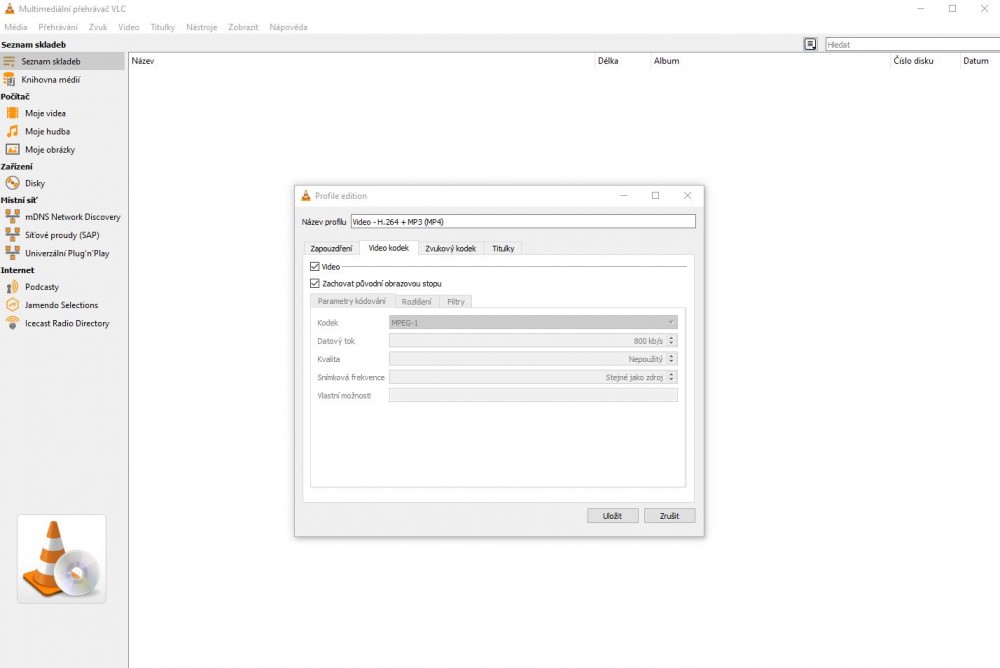Open the Snímková frekvence spinner field
Screen dimensions: 1000x668
(x=532, y=377)
